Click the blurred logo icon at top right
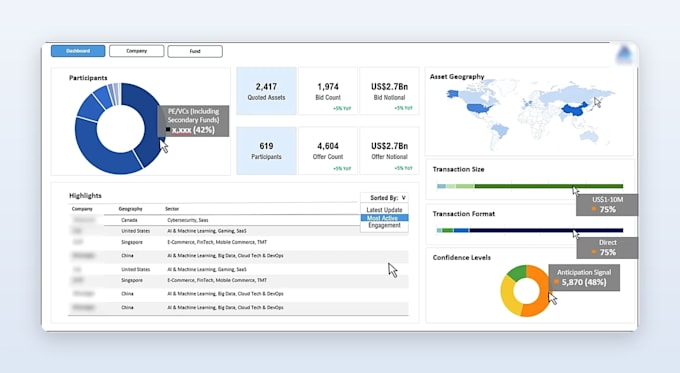 624,55
